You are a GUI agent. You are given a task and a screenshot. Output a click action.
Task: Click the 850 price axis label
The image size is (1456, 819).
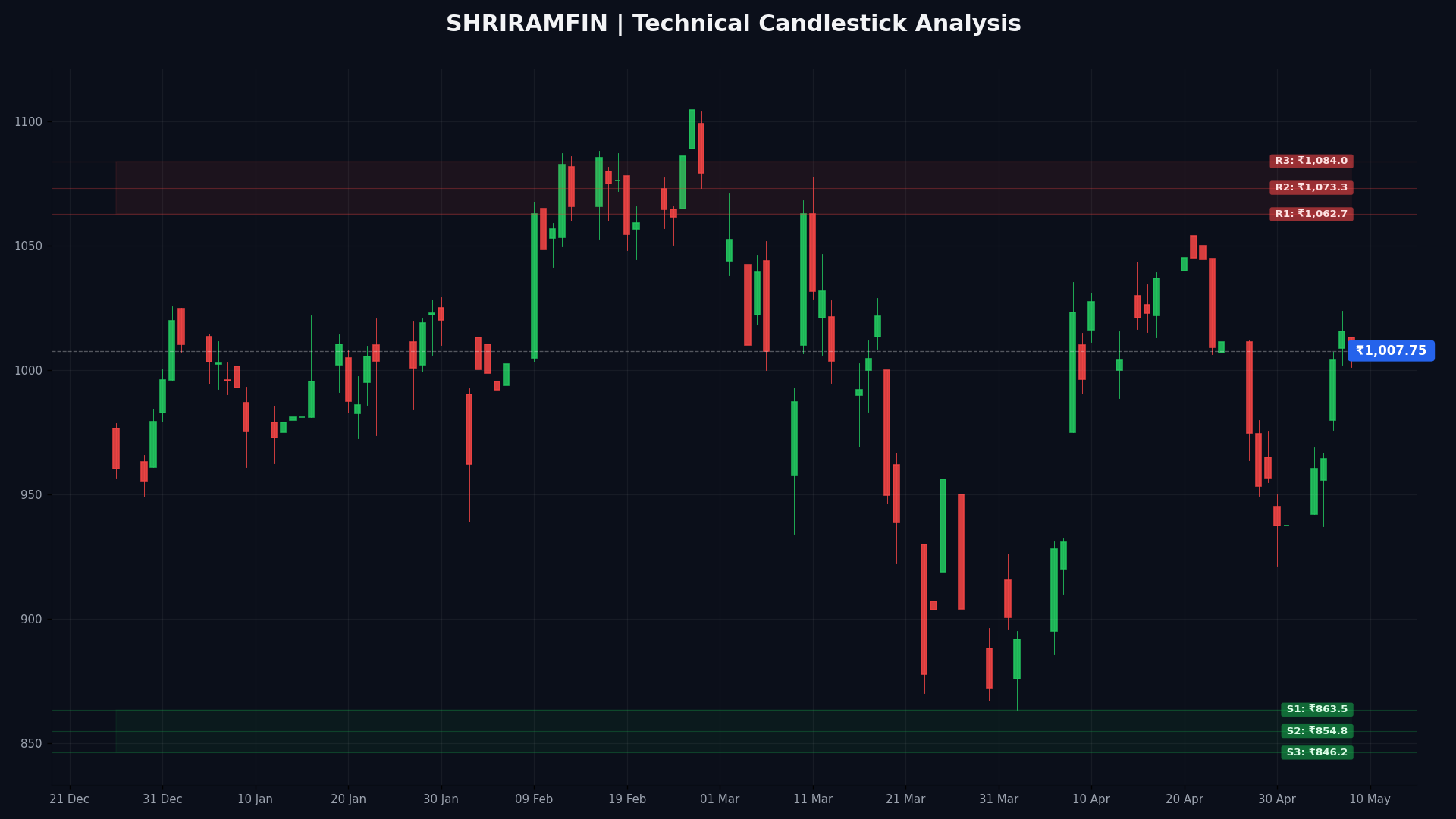tap(31, 744)
